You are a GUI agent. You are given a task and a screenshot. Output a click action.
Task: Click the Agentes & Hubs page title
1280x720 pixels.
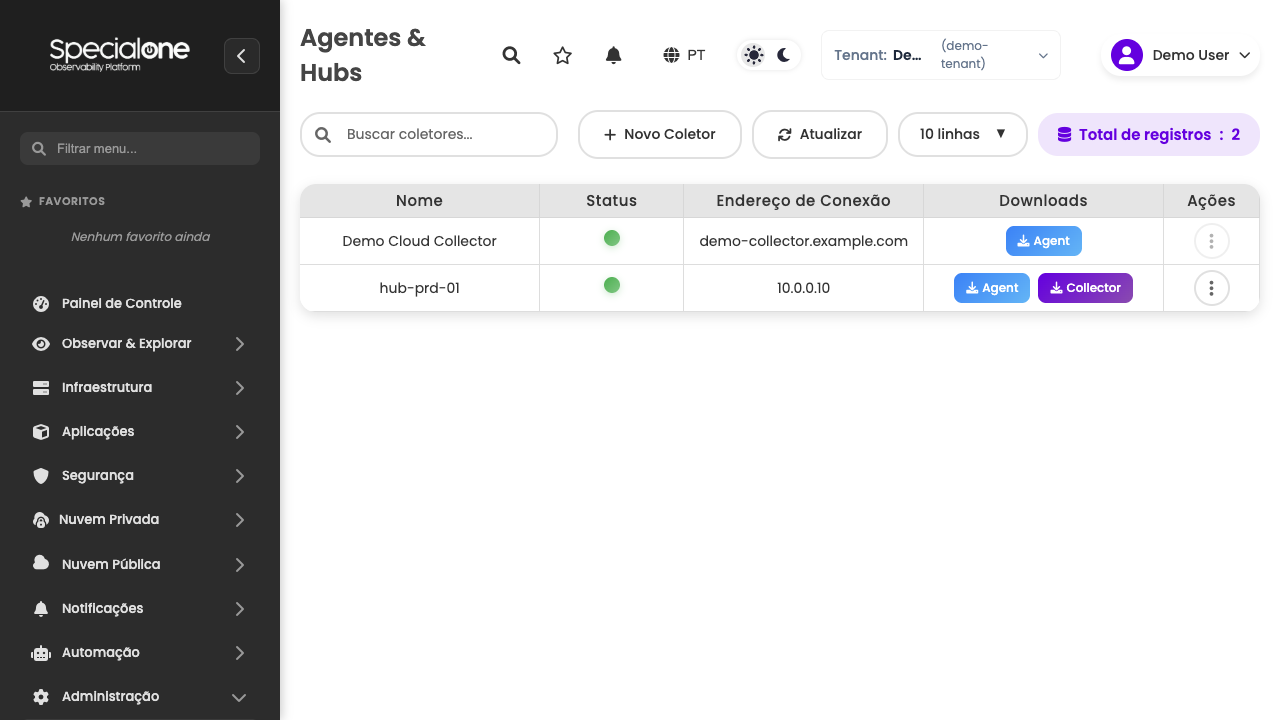click(x=363, y=55)
